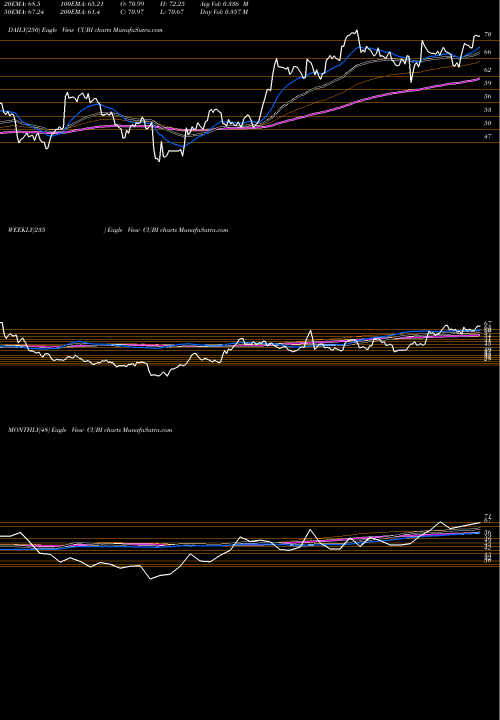Click the Avg Vol reading

pos(224,4)
